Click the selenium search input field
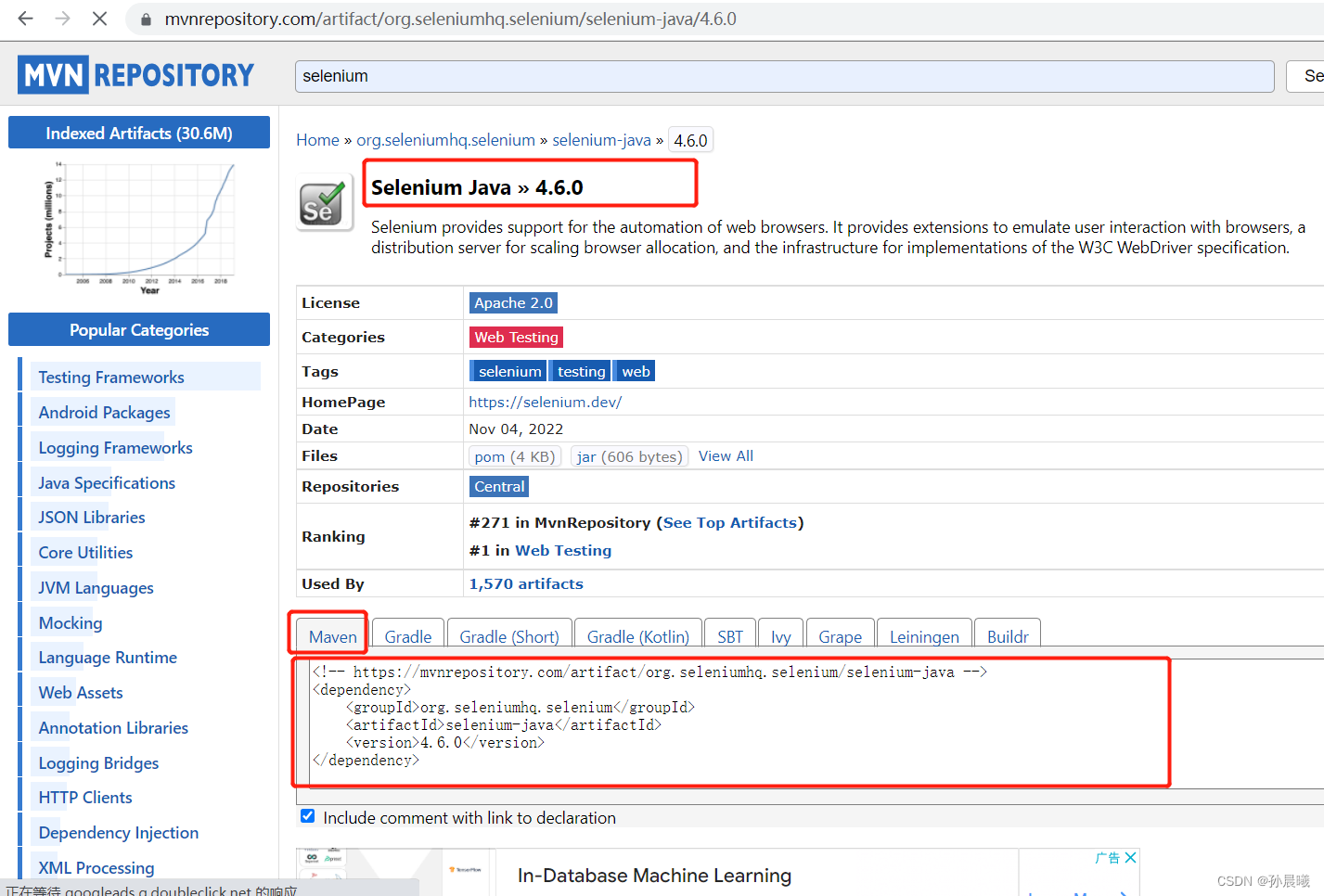 click(784, 76)
